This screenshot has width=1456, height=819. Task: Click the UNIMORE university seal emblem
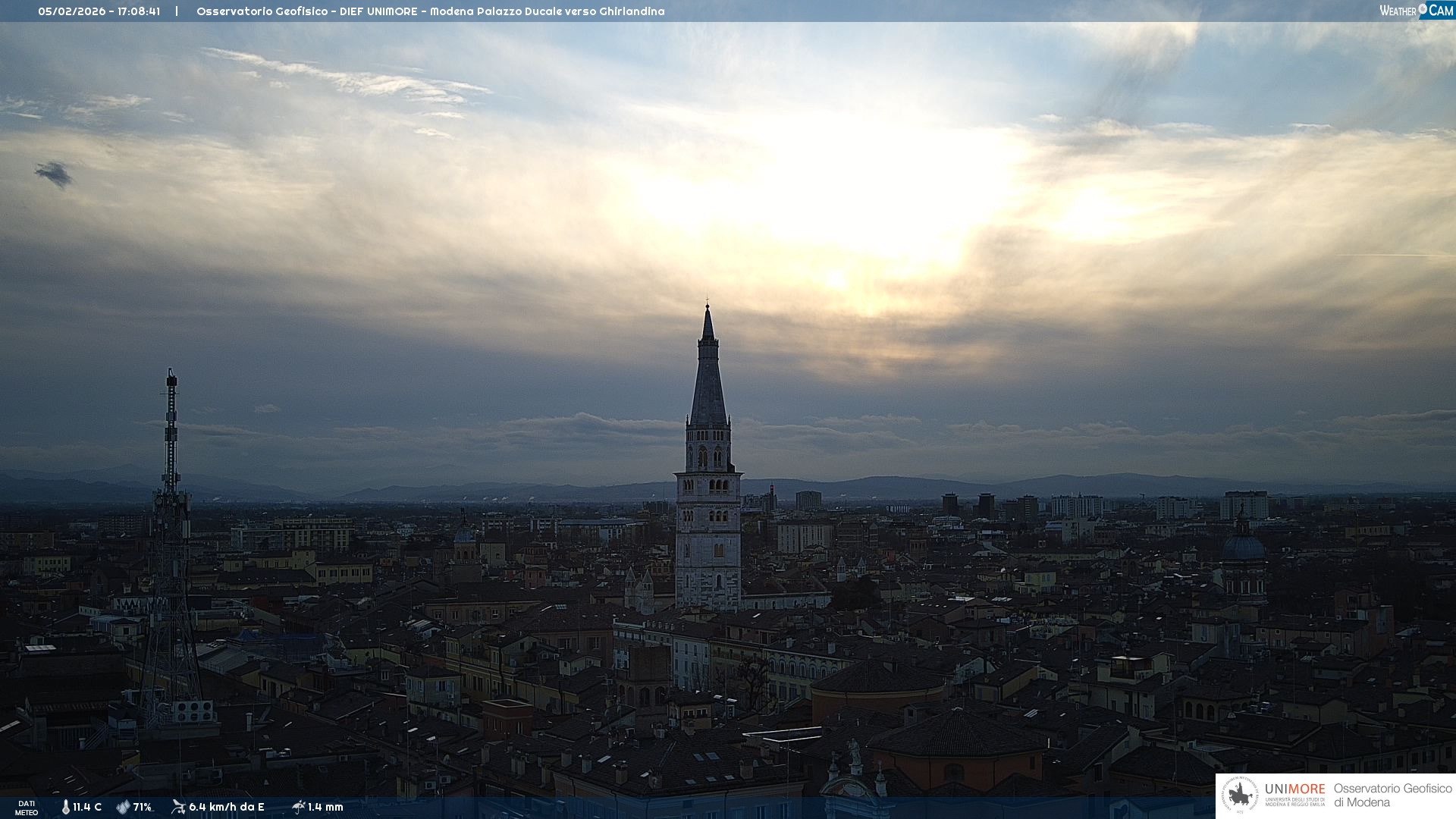pyautogui.click(x=1241, y=795)
